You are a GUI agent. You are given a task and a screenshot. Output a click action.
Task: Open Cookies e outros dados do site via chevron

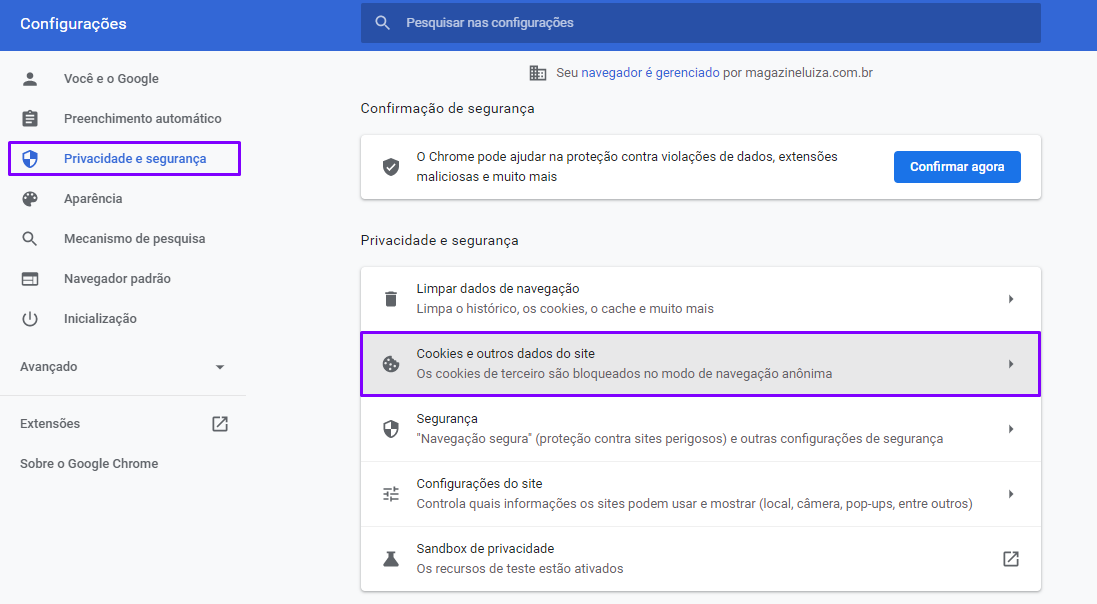(1011, 362)
